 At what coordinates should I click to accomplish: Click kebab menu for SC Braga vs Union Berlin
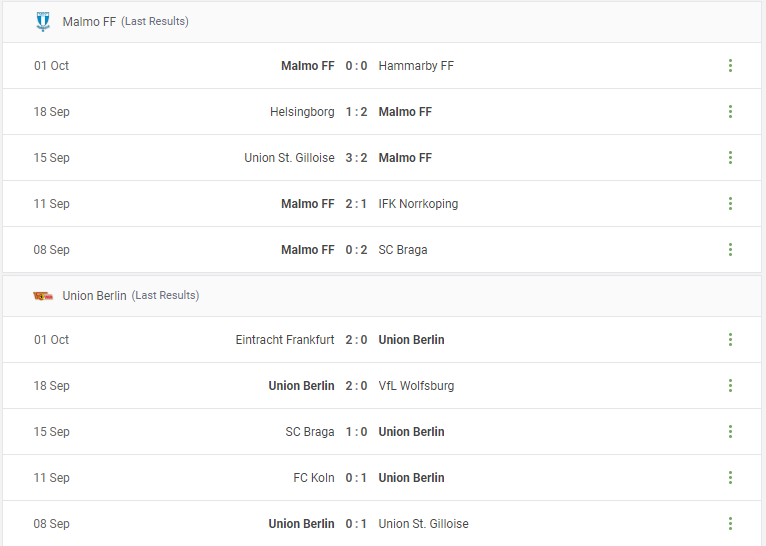click(x=730, y=431)
